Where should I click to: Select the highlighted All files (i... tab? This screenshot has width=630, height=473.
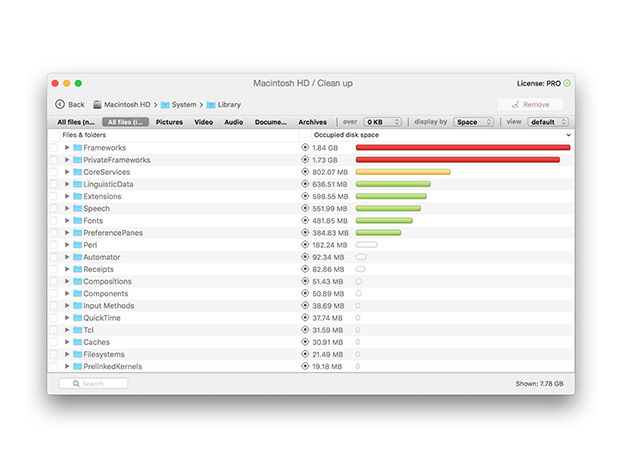[x=125, y=122]
